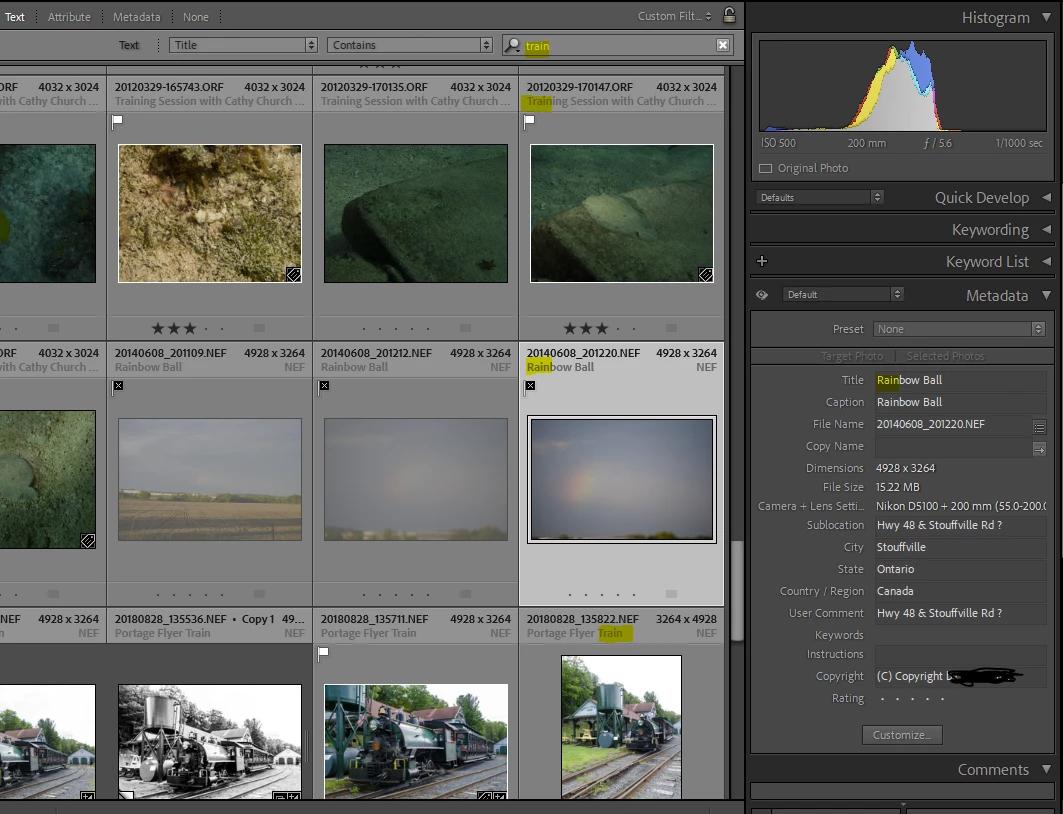Image resolution: width=1063 pixels, height=814 pixels.
Task: Click reject flag on 20140608_201220.NEF
Action: coord(530,386)
